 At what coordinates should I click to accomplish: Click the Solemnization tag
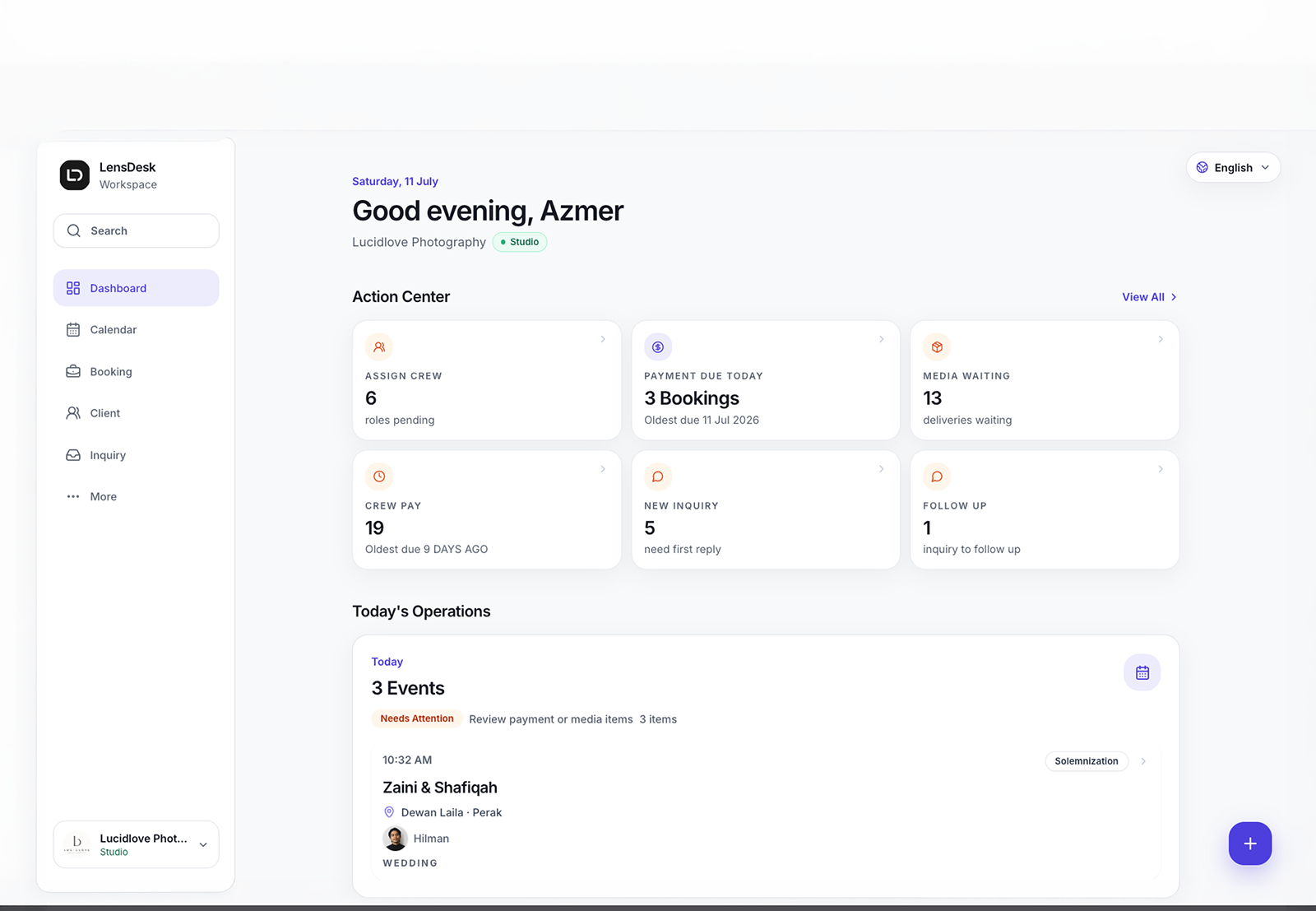1087,761
